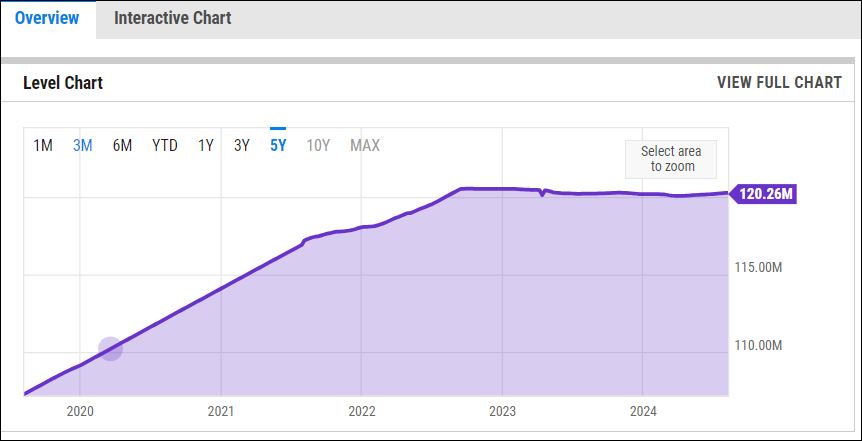This screenshot has width=862, height=441.
Task: Click the dip in the line near 2023
Action: tap(543, 194)
